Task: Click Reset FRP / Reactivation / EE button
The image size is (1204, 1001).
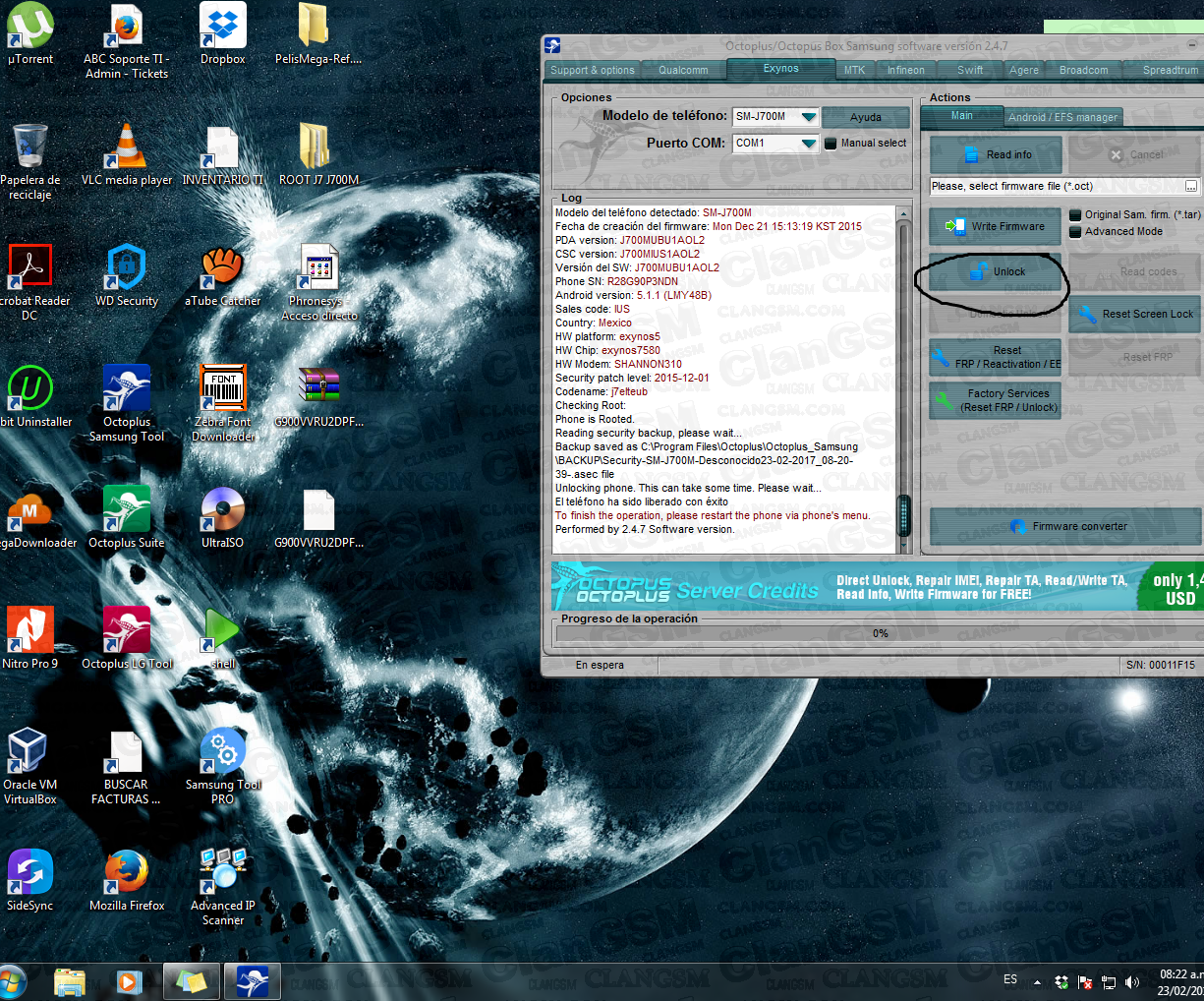Action: coord(996,357)
